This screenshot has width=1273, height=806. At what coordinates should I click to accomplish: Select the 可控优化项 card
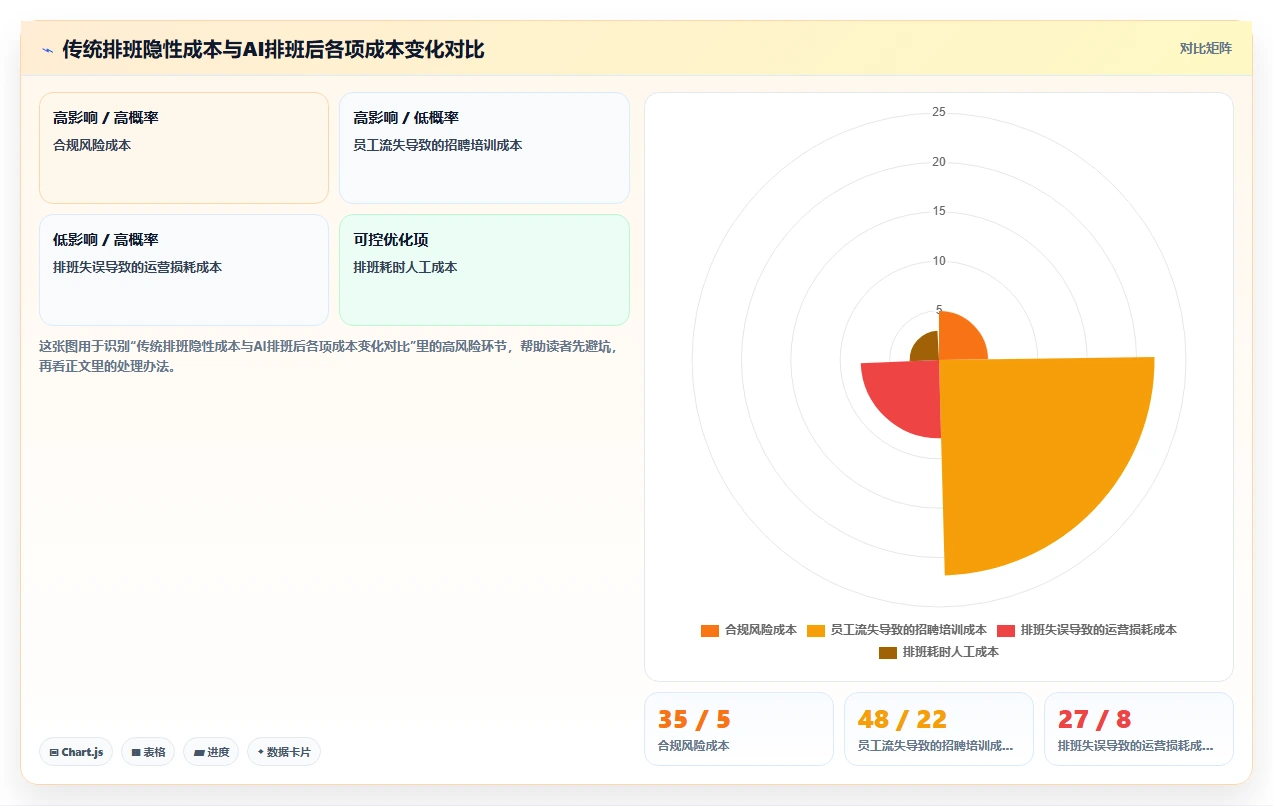click(x=484, y=270)
